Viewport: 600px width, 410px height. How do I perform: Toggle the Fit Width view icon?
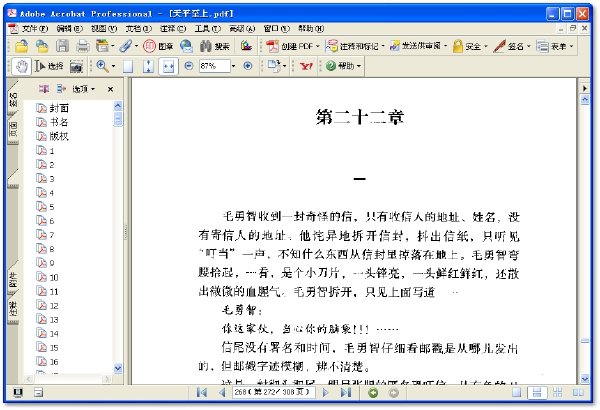(x=168, y=66)
